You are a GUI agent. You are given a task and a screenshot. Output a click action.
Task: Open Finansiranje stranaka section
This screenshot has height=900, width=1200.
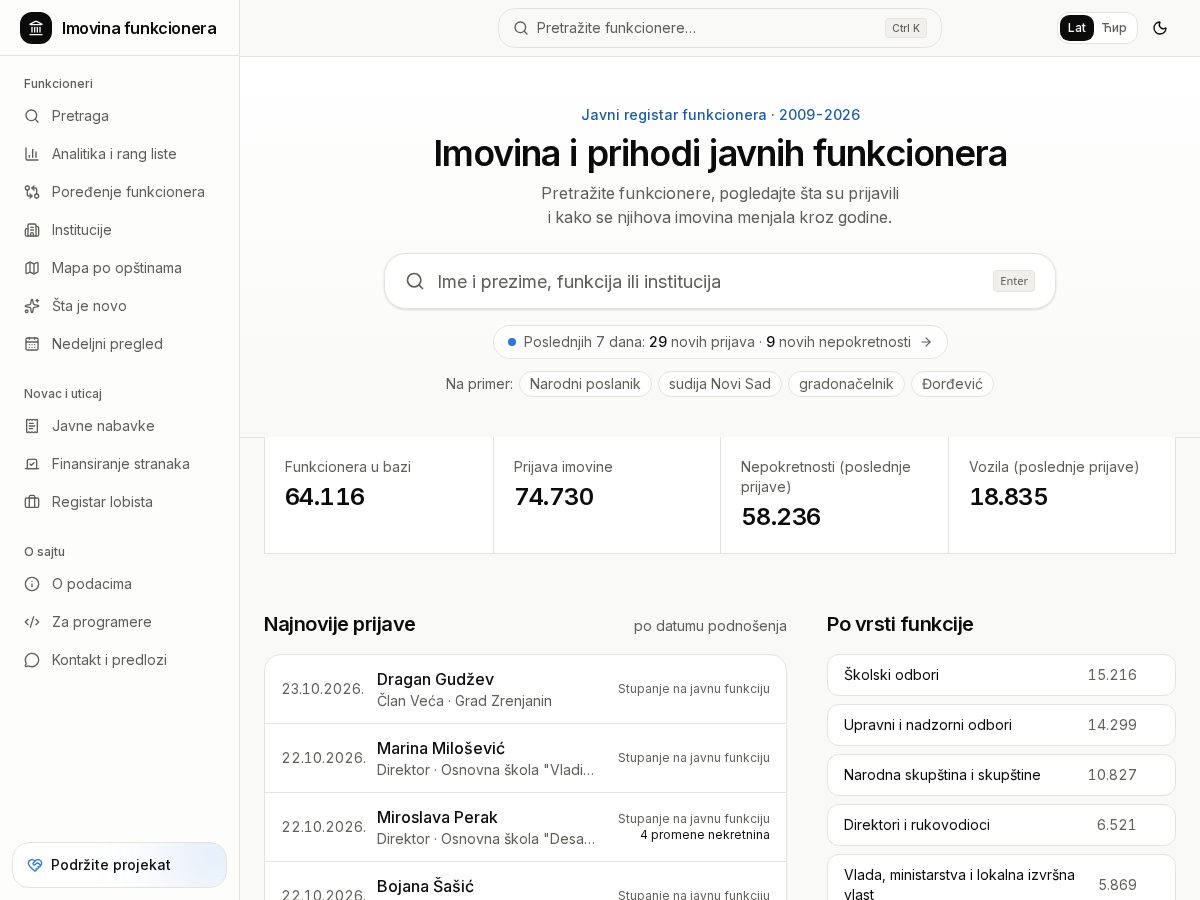(120, 464)
